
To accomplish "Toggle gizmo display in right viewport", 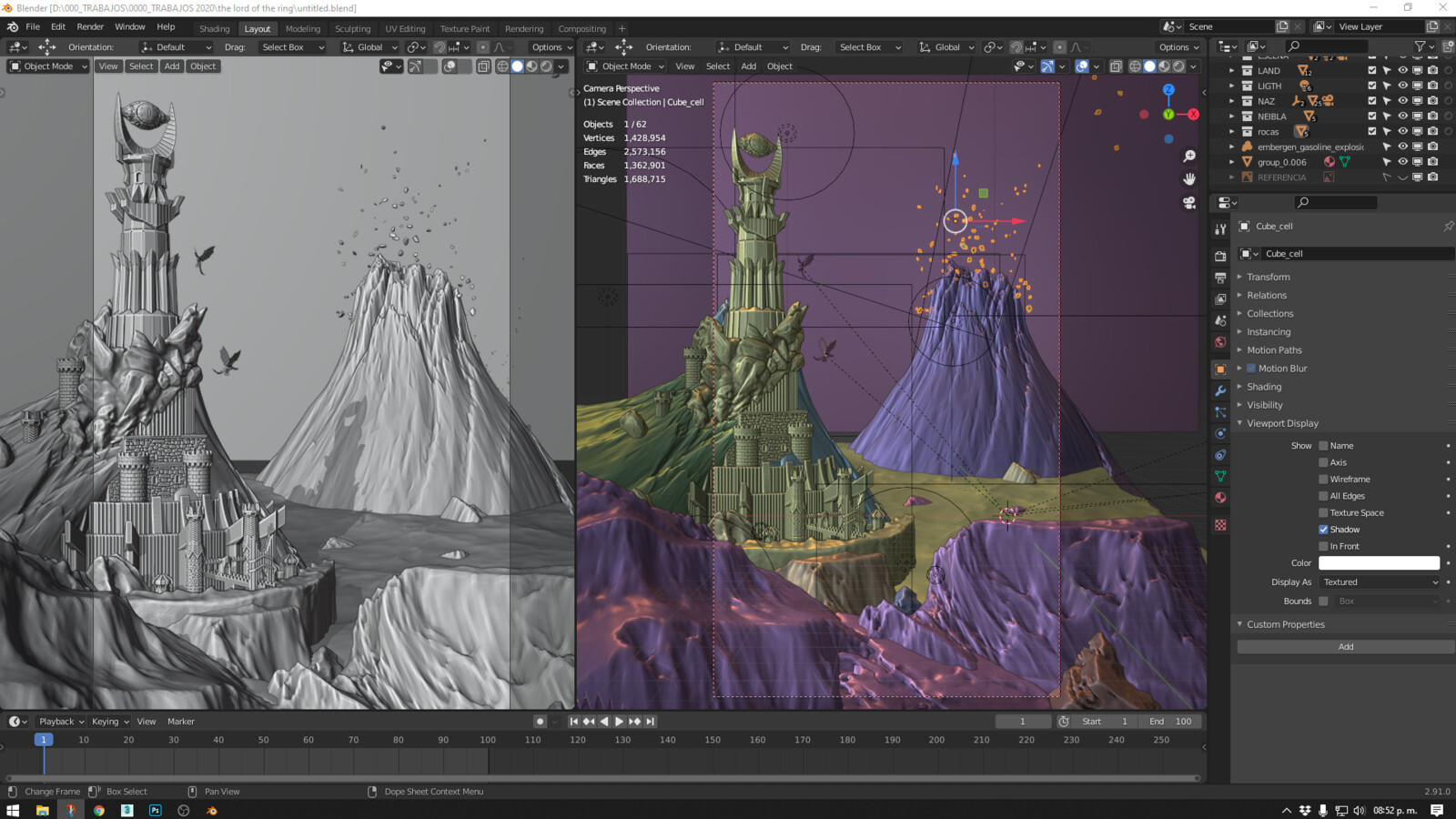I will [1047, 66].
